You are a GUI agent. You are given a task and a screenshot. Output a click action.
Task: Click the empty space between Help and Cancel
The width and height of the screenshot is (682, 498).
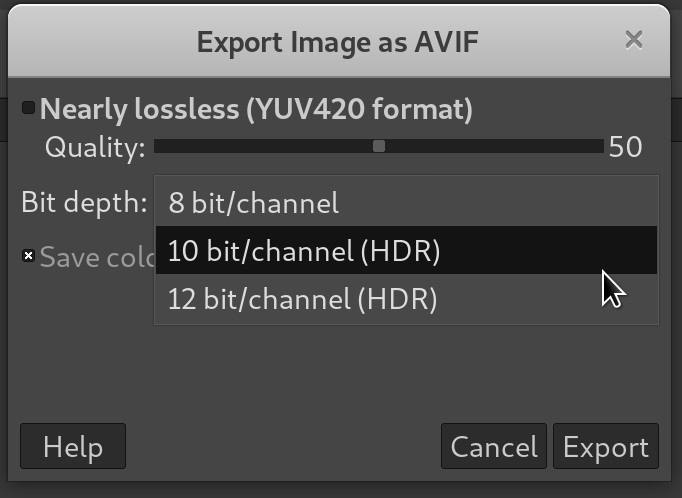coord(283,446)
